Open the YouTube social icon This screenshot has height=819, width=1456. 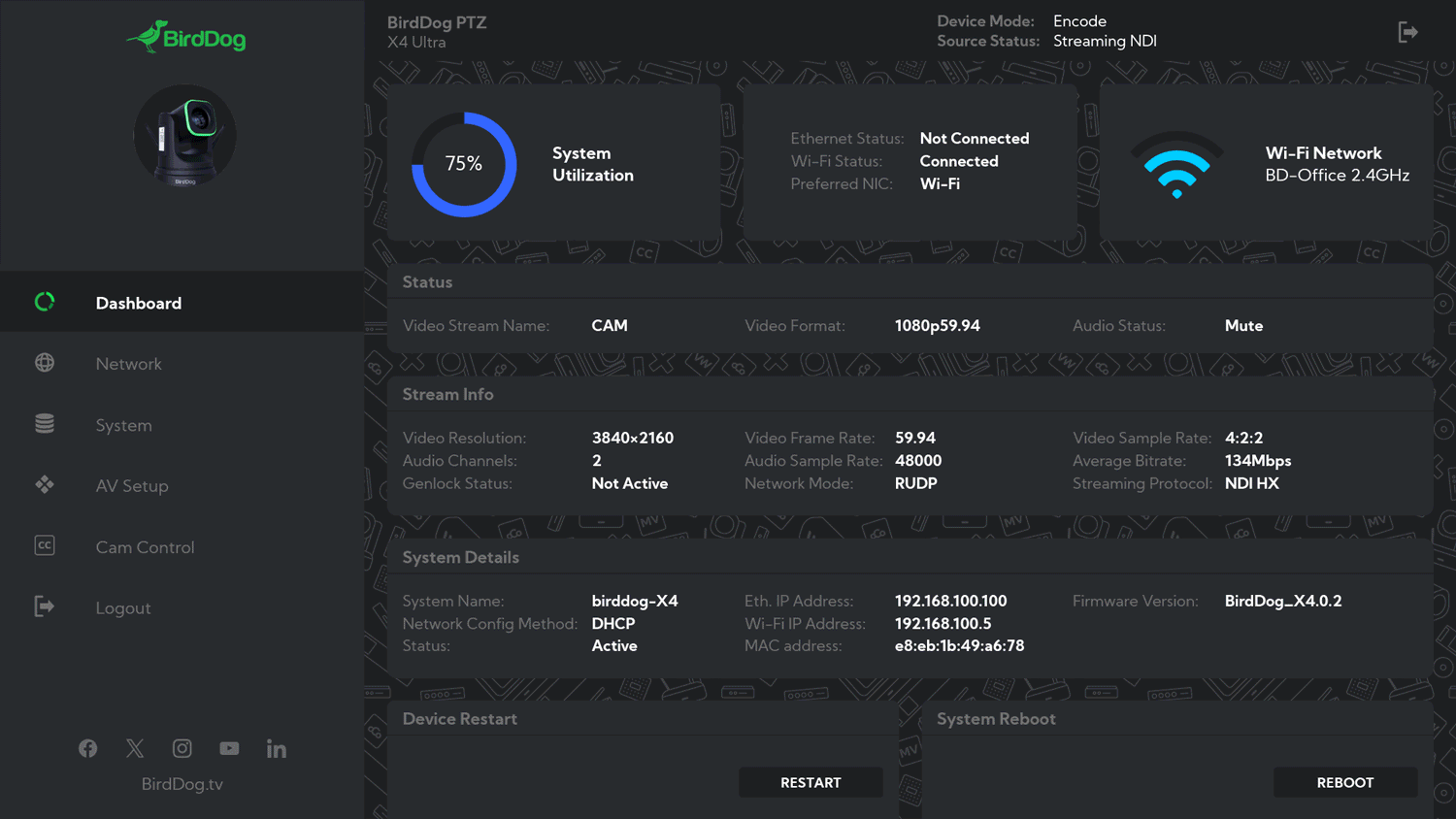coord(229,748)
